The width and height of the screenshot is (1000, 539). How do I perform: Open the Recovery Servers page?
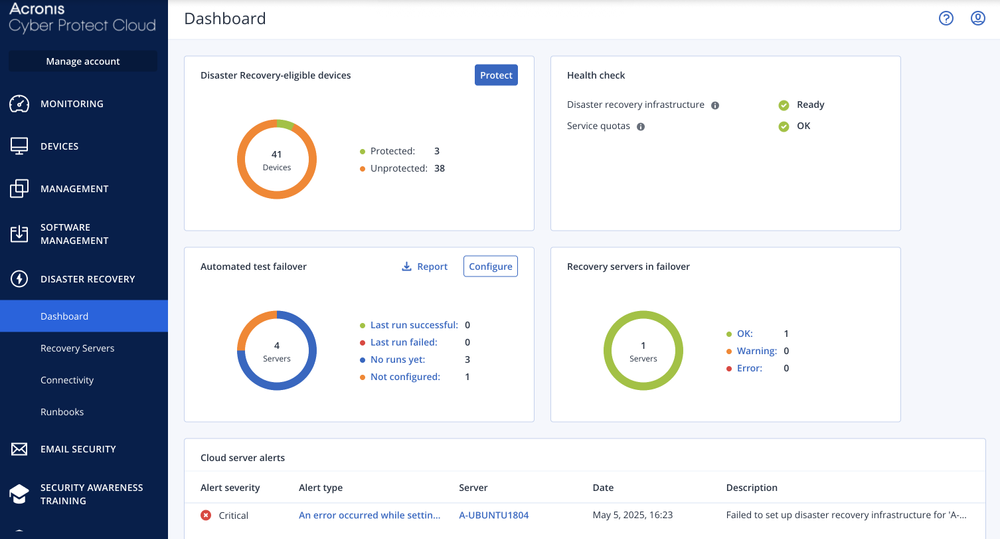(77, 348)
